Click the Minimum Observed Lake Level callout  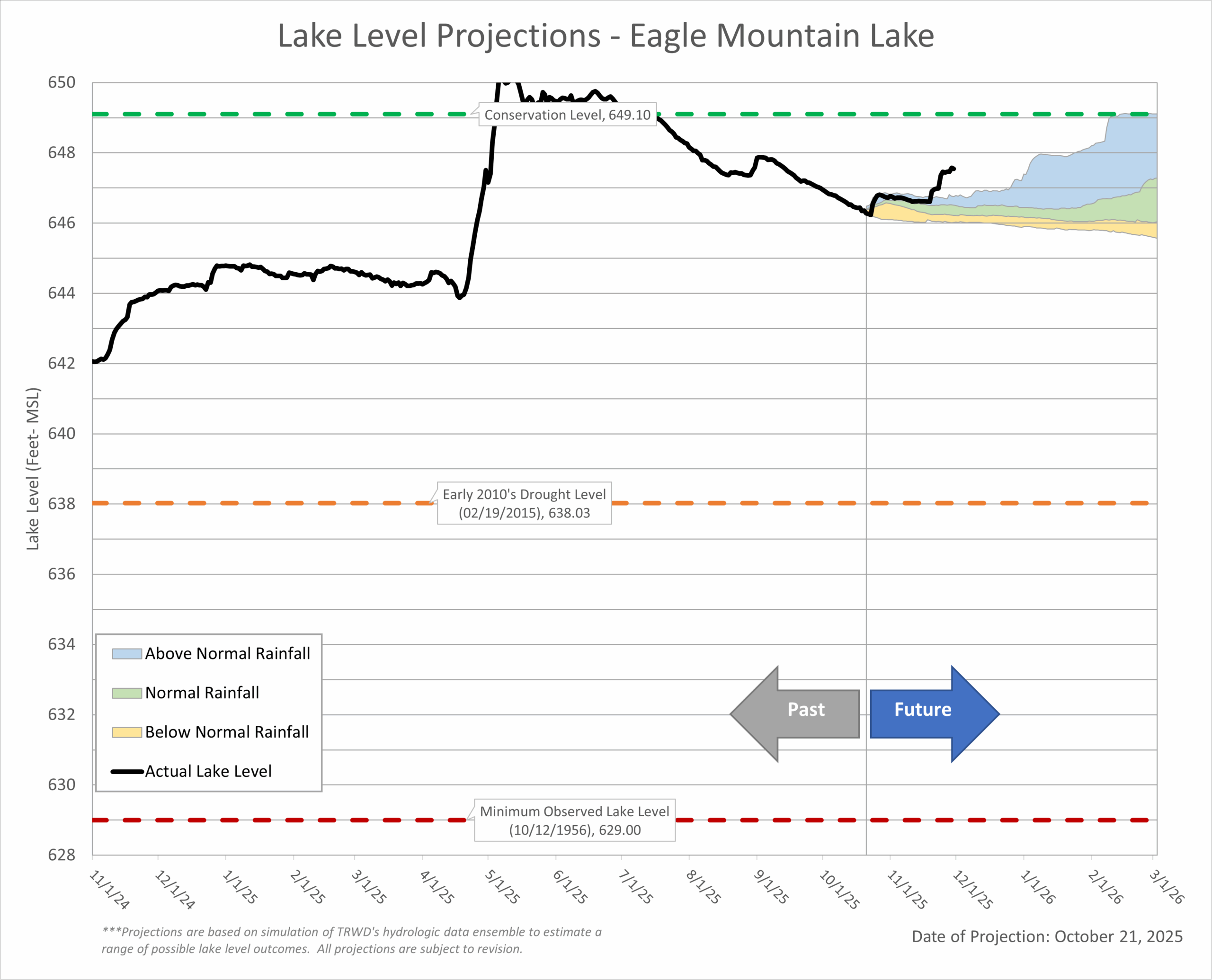tap(574, 820)
